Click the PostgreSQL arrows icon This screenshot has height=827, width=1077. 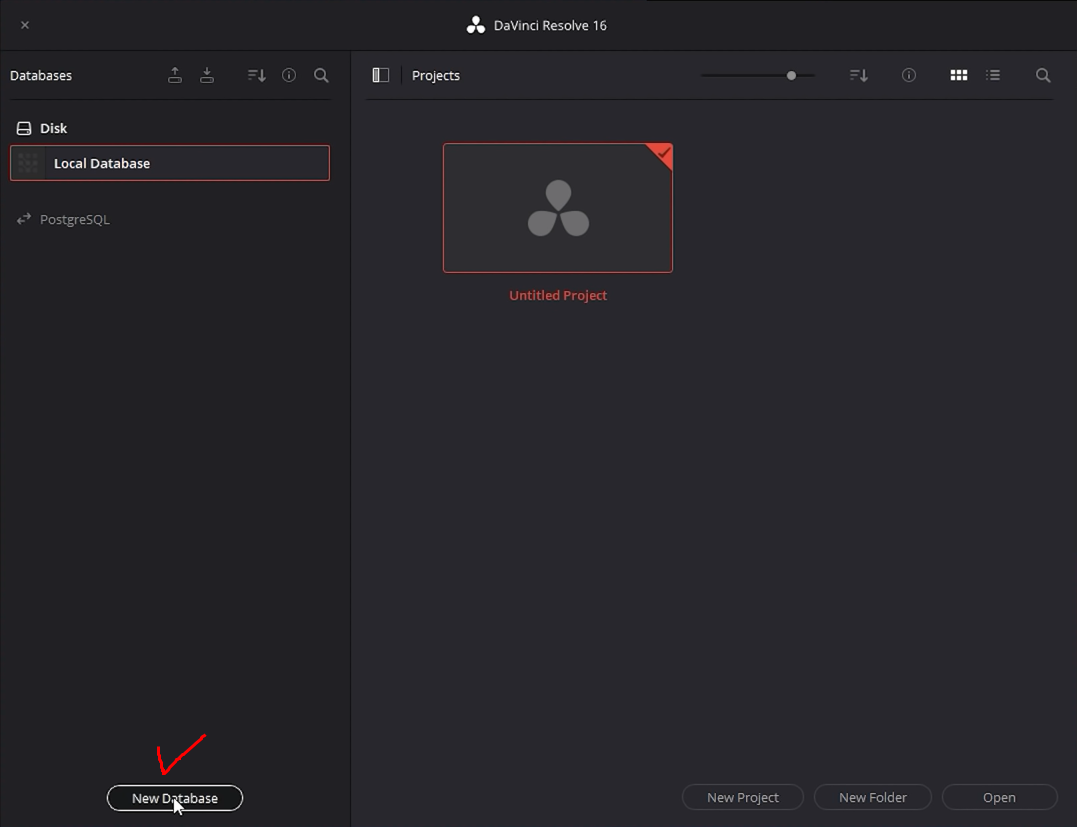tap(24, 219)
